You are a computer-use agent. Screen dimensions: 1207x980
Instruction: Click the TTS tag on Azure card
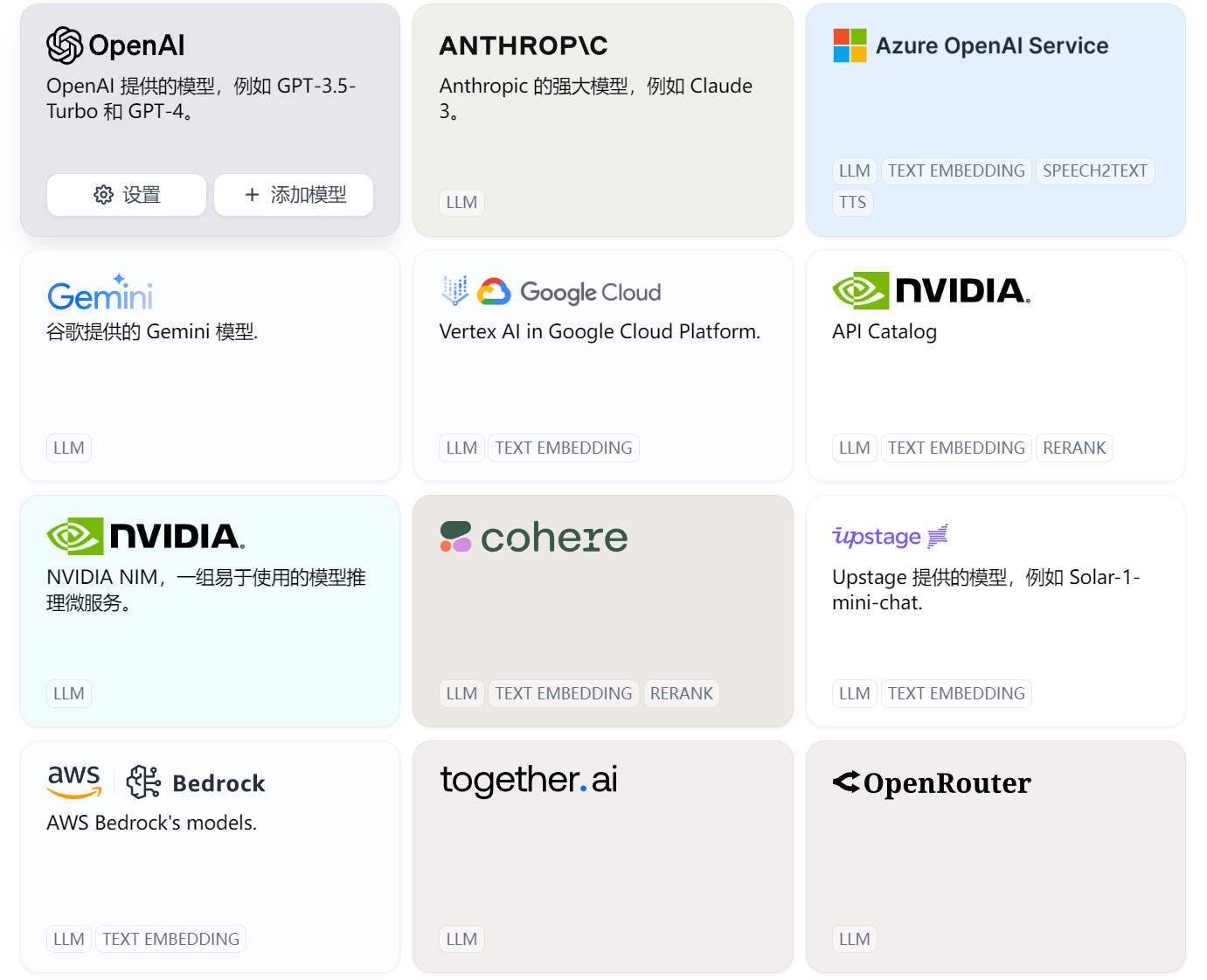click(852, 203)
